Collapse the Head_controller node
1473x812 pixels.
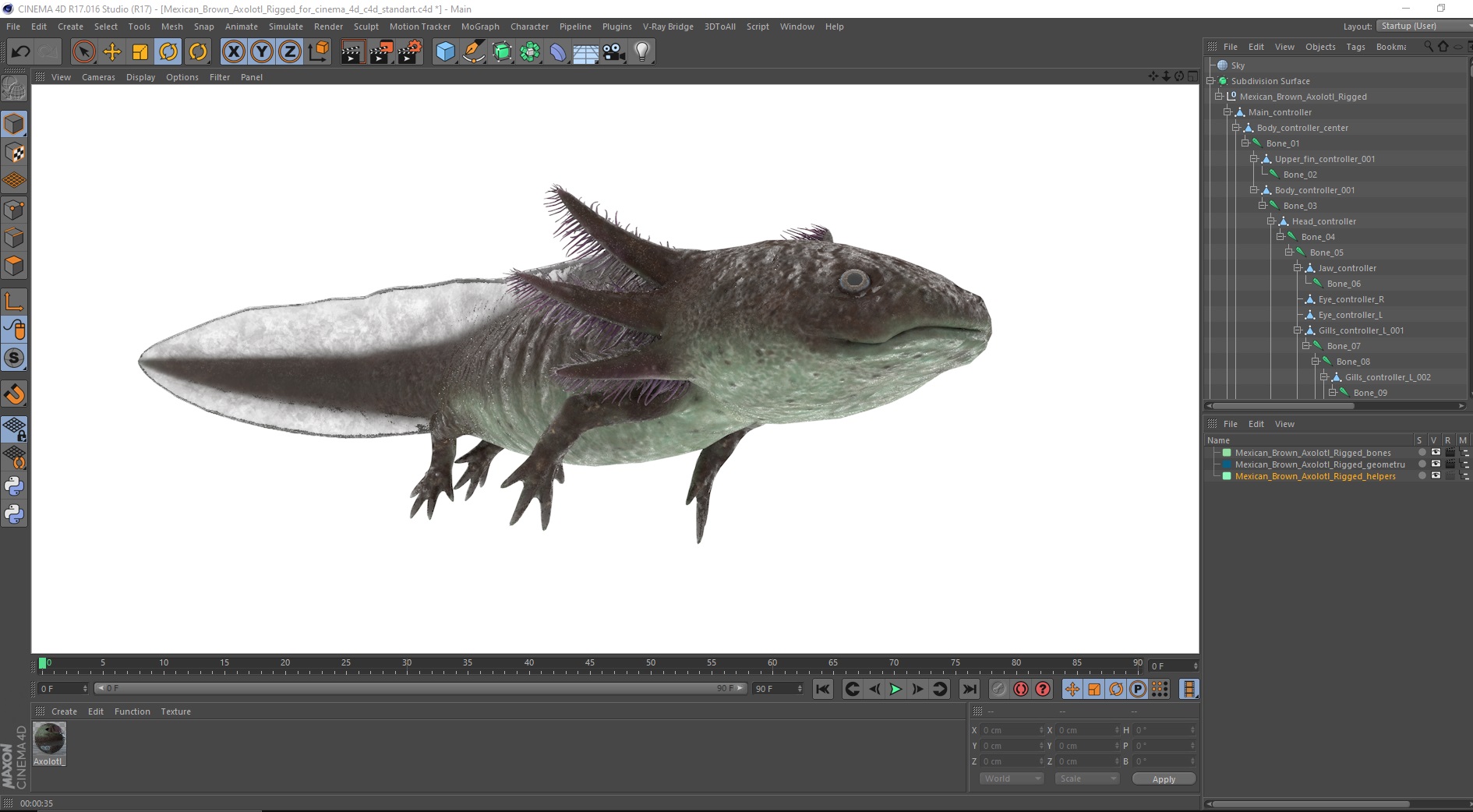(x=1271, y=221)
